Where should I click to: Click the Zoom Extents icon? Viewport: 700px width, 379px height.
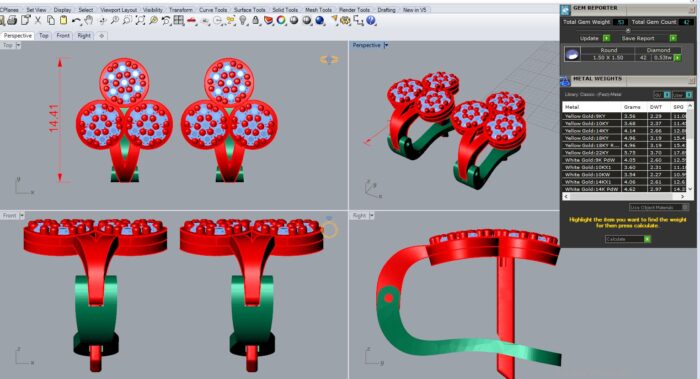coord(140,20)
